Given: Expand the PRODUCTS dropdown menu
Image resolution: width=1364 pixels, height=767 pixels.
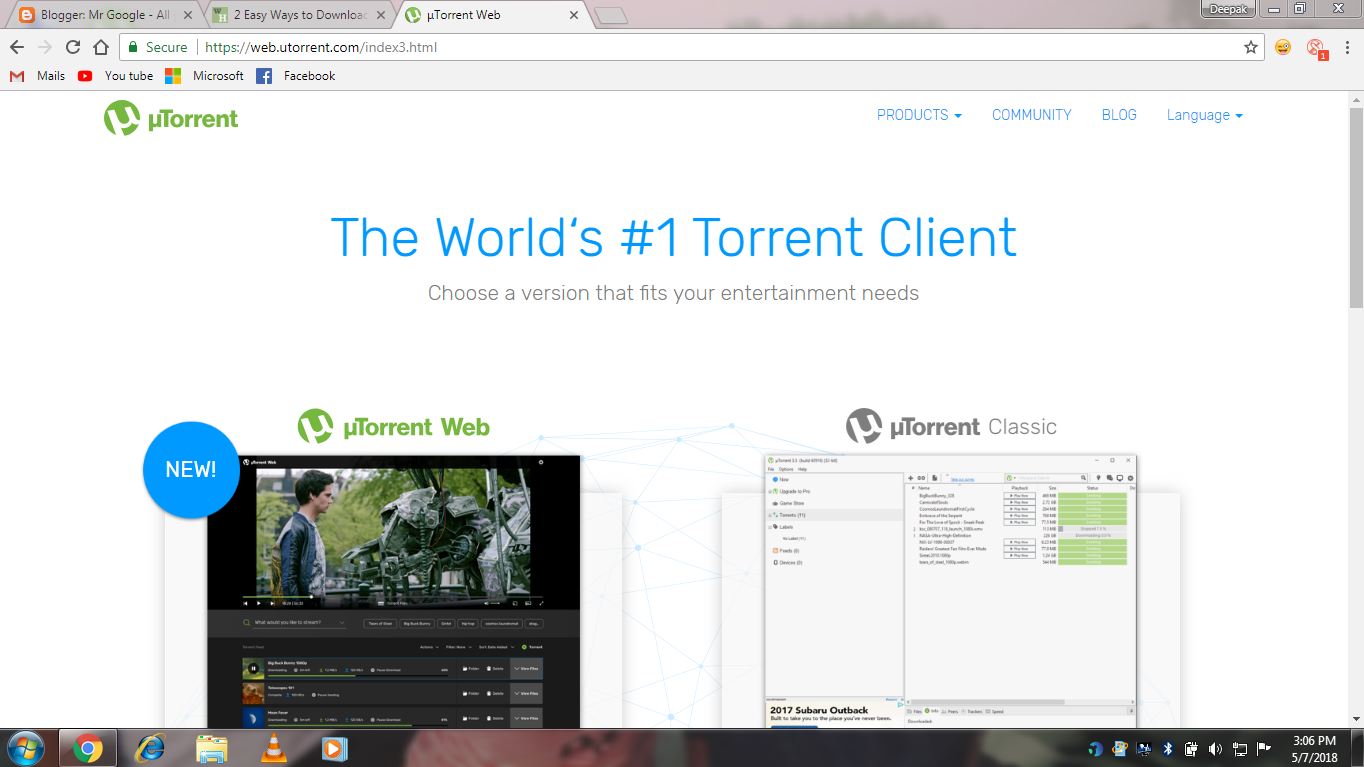Looking at the screenshot, I should pyautogui.click(x=919, y=115).
